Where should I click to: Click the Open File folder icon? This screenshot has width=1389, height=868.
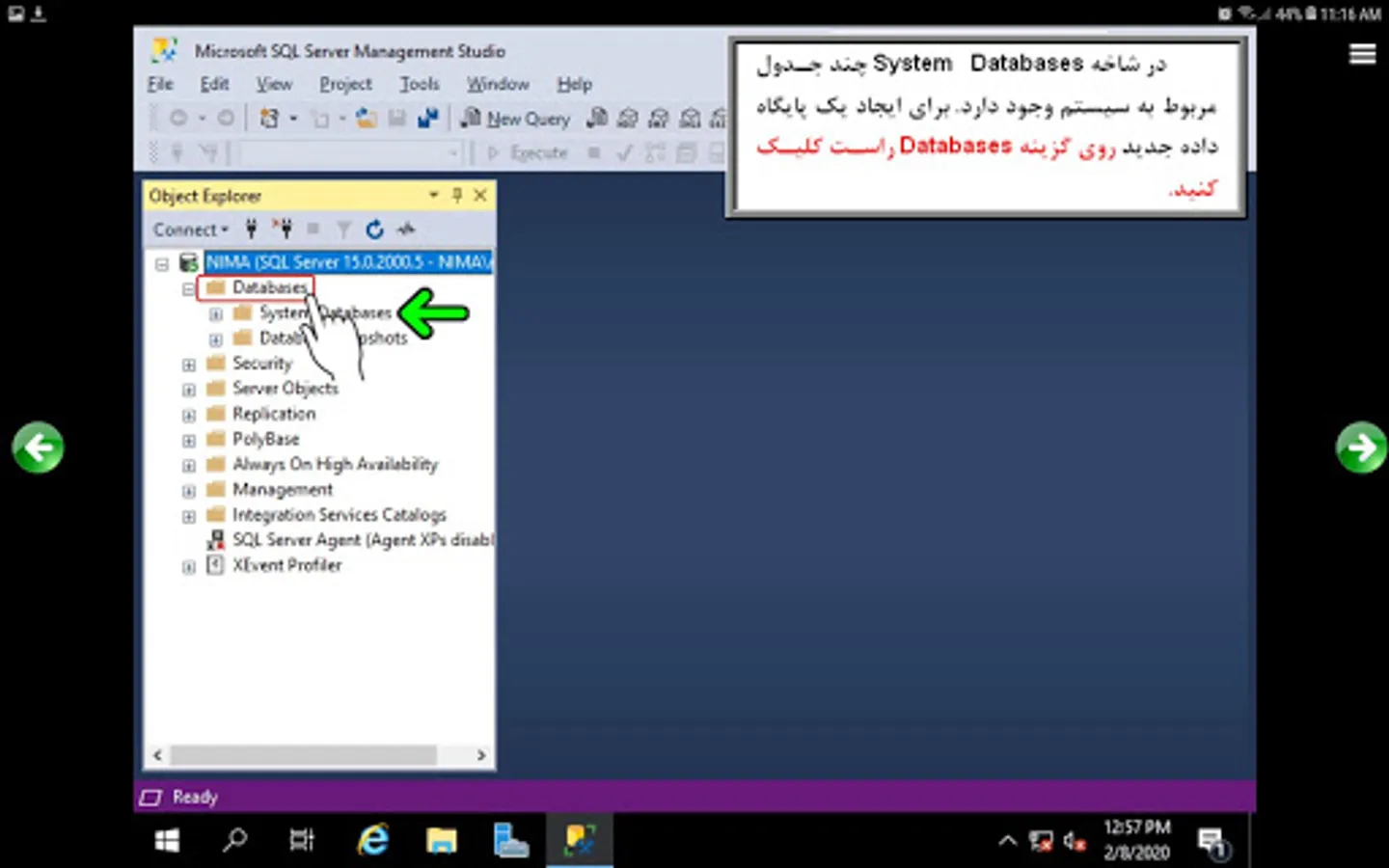coord(367,118)
